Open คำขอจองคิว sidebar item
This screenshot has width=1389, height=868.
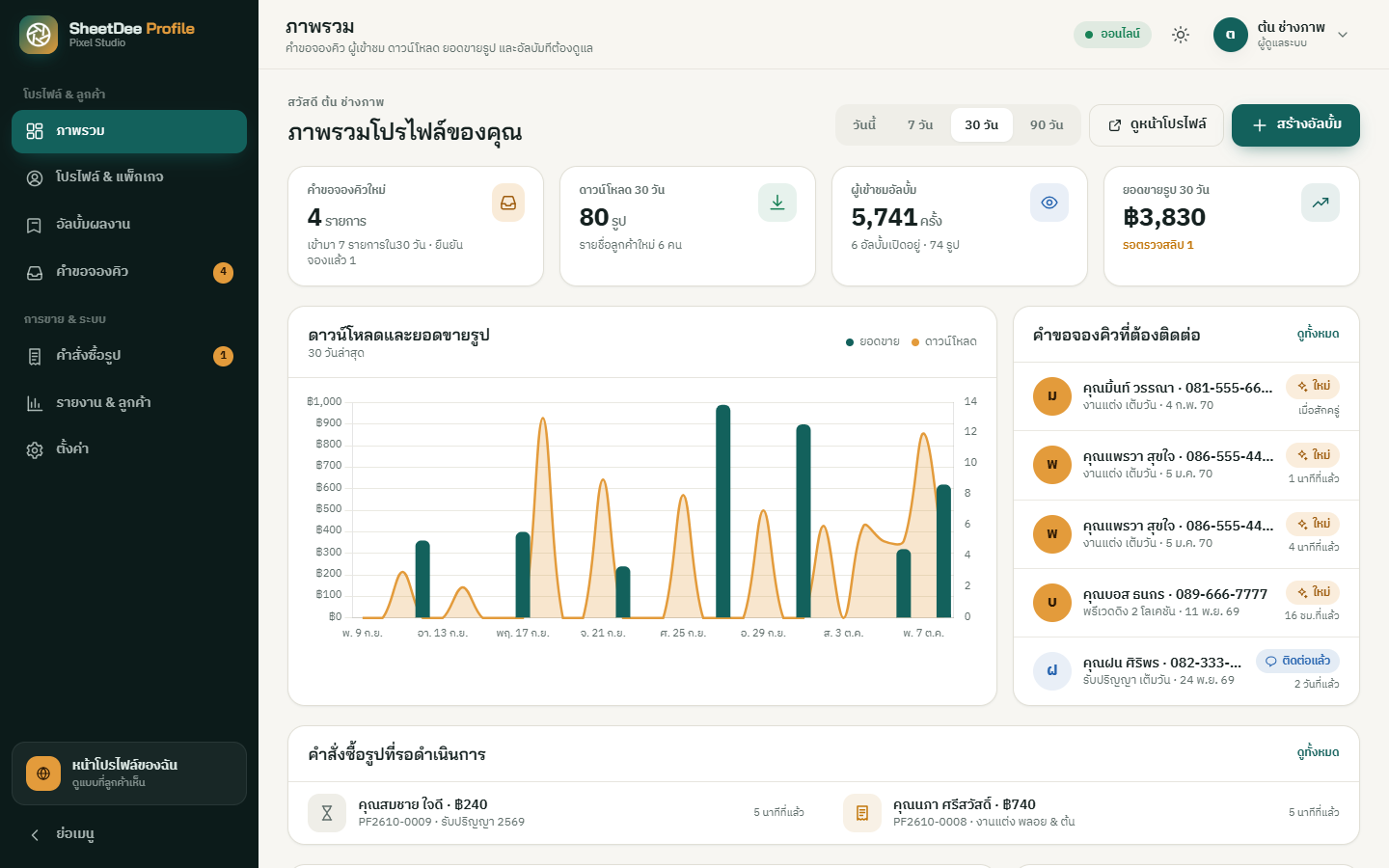[x=129, y=272]
